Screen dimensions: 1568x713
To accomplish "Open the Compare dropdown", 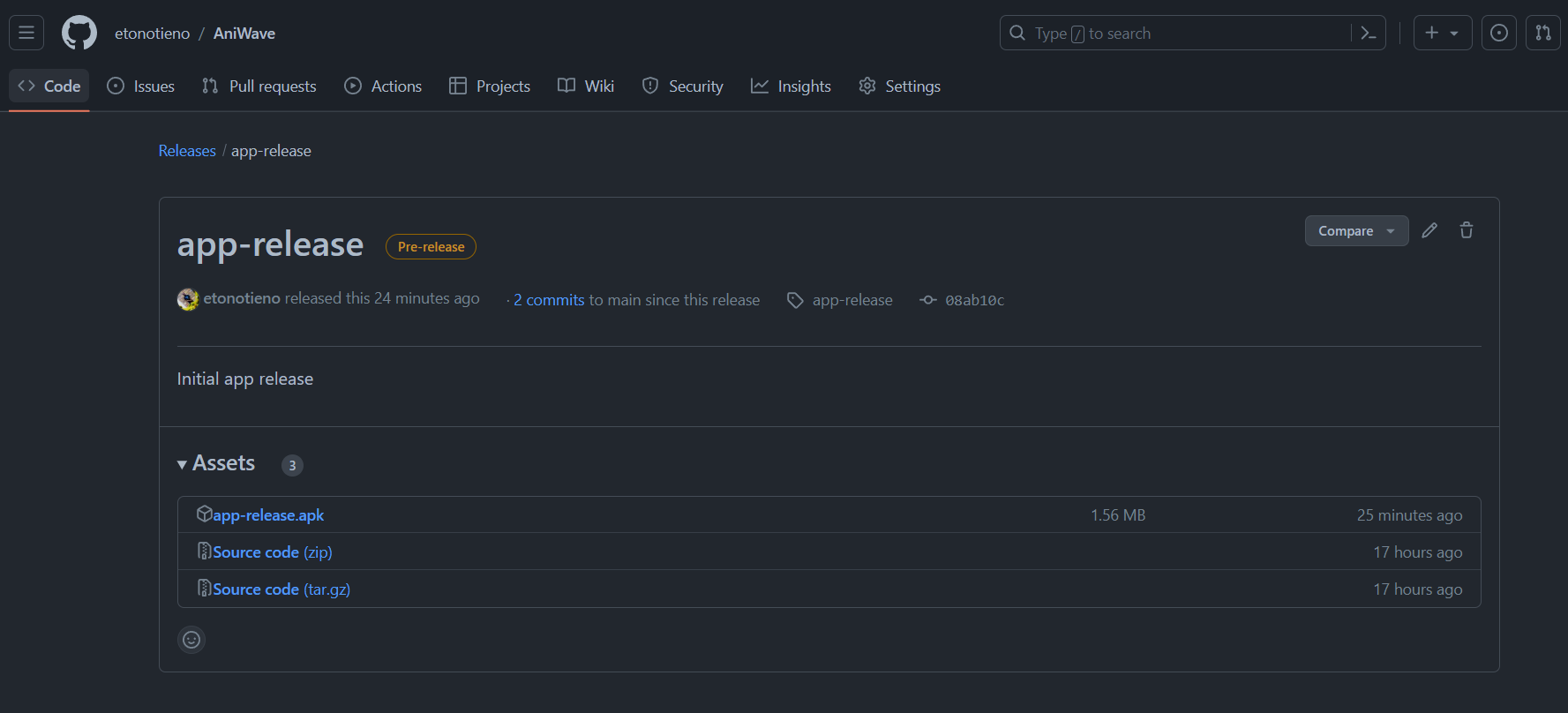I will (1356, 230).
